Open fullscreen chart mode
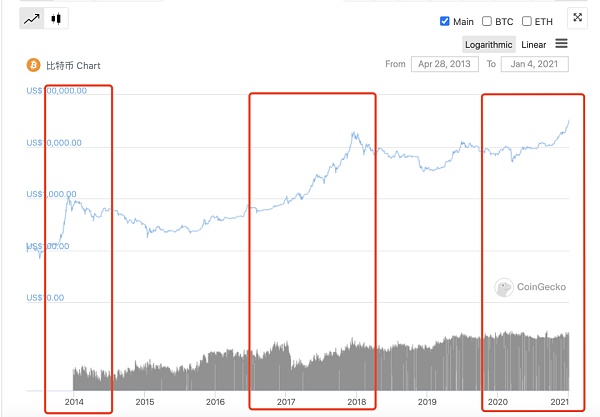The image size is (600, 417). [x=576, y=17]
